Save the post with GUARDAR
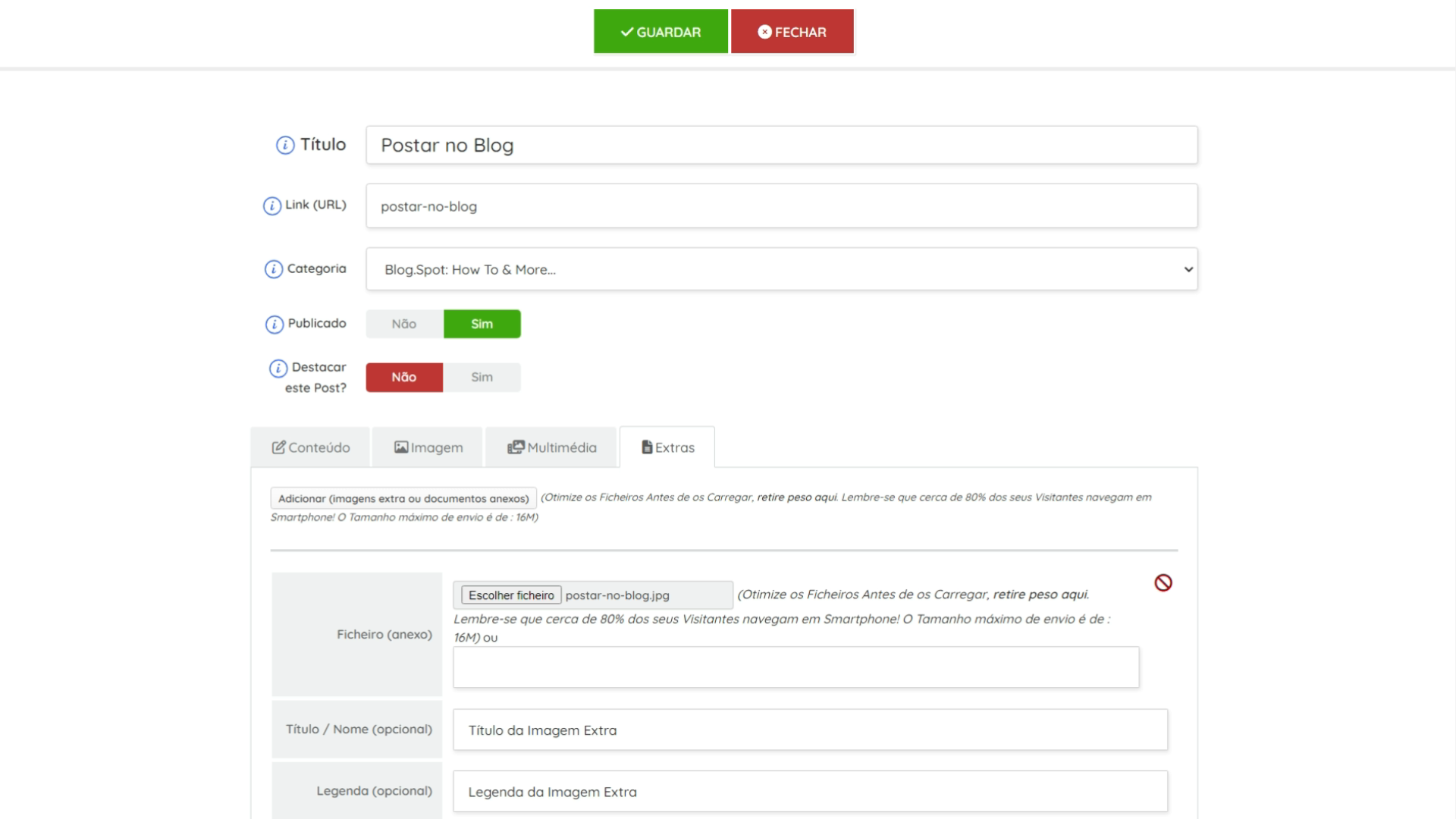 661,32
